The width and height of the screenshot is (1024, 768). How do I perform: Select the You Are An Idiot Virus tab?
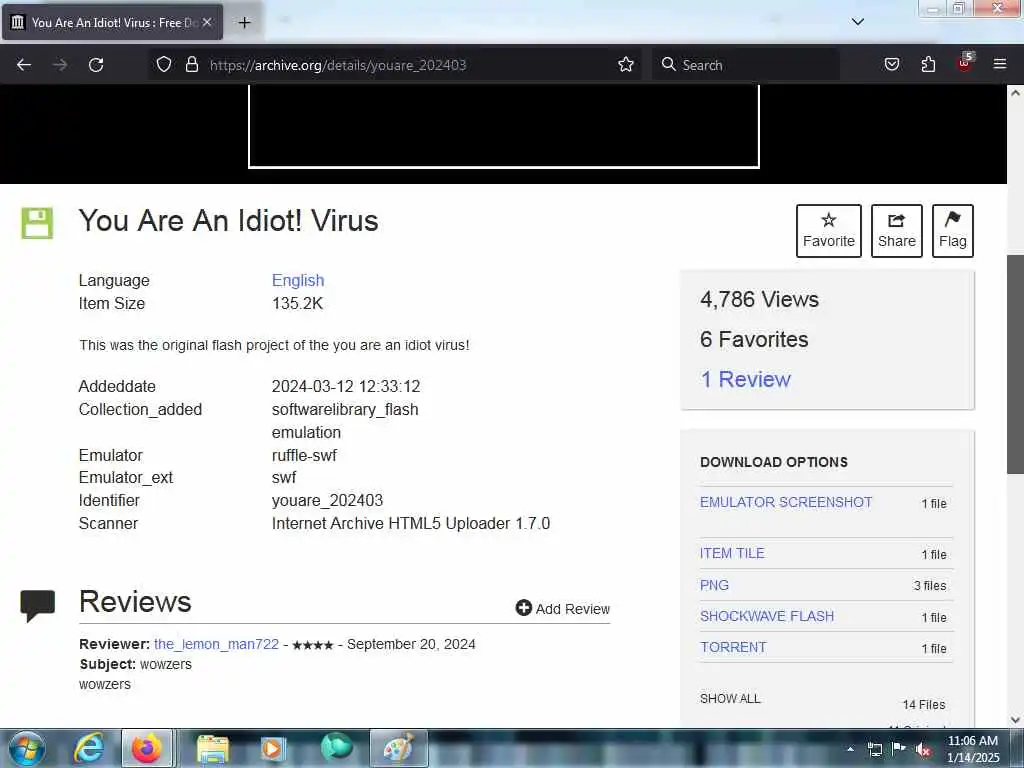point(112,23)
